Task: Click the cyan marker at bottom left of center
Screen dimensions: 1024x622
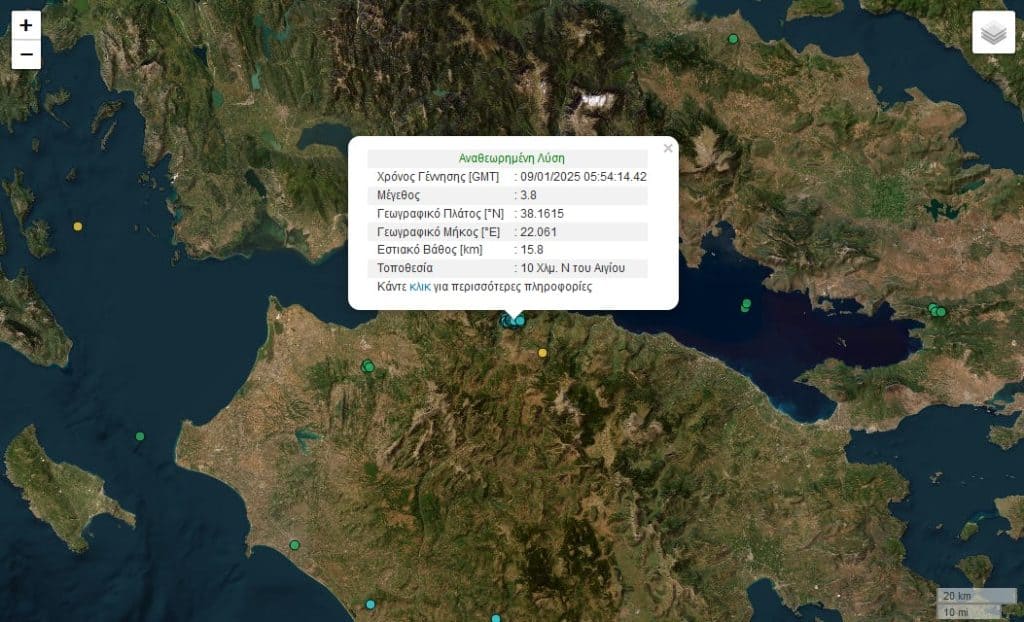Action: tap(370, 604)
